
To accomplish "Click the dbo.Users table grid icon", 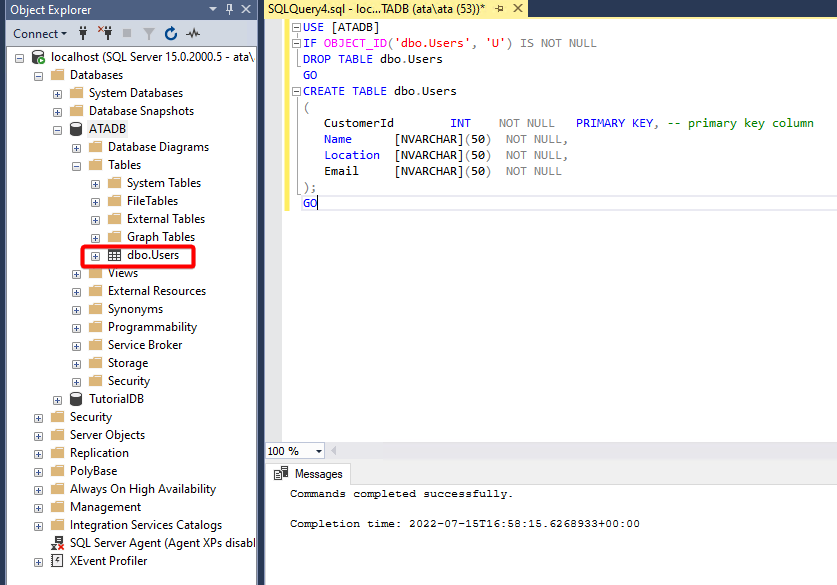I will pyautogui.click(x=114, y=255).
